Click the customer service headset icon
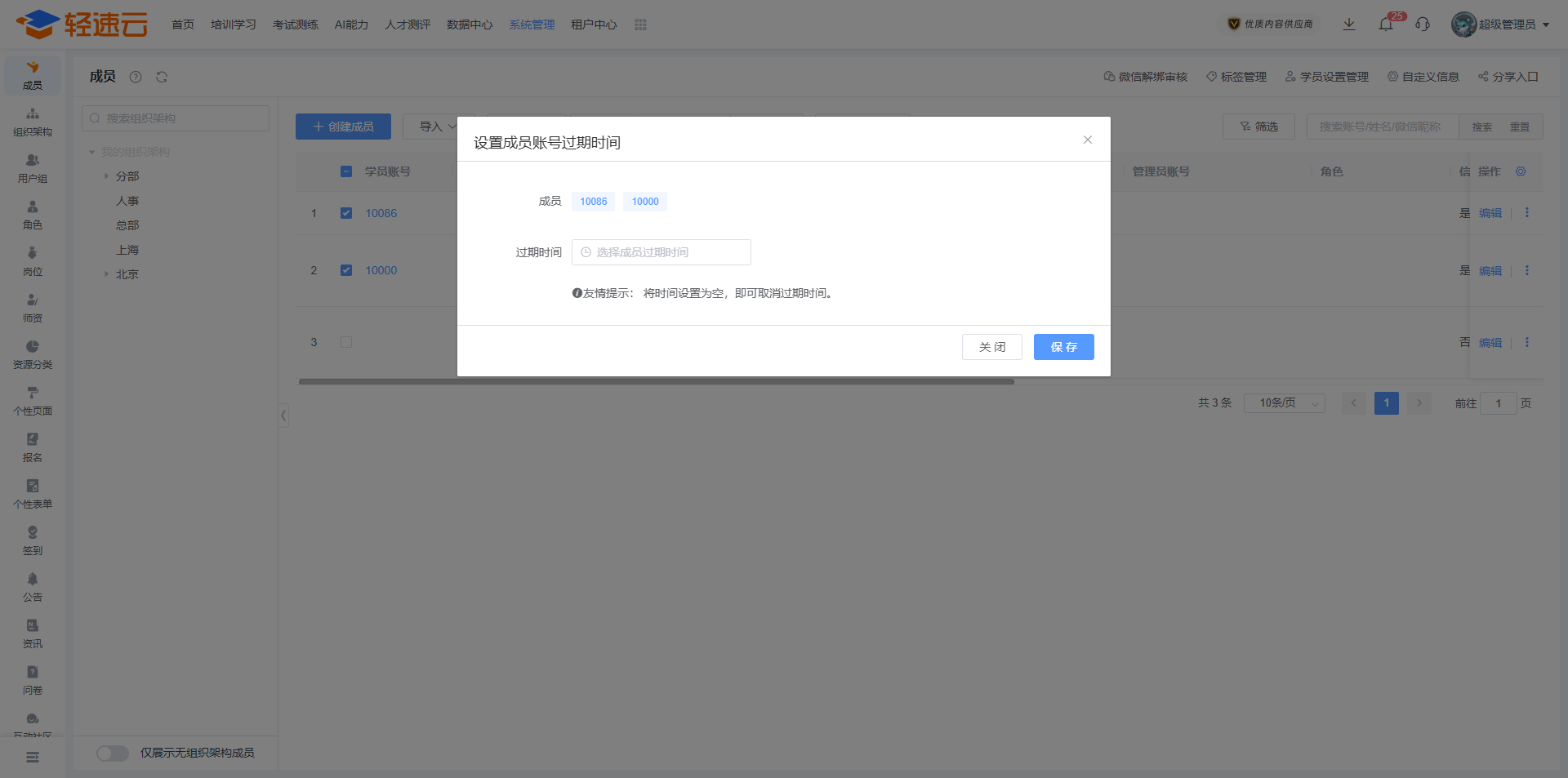The image size is (1568, 778). click(1423, 24)
